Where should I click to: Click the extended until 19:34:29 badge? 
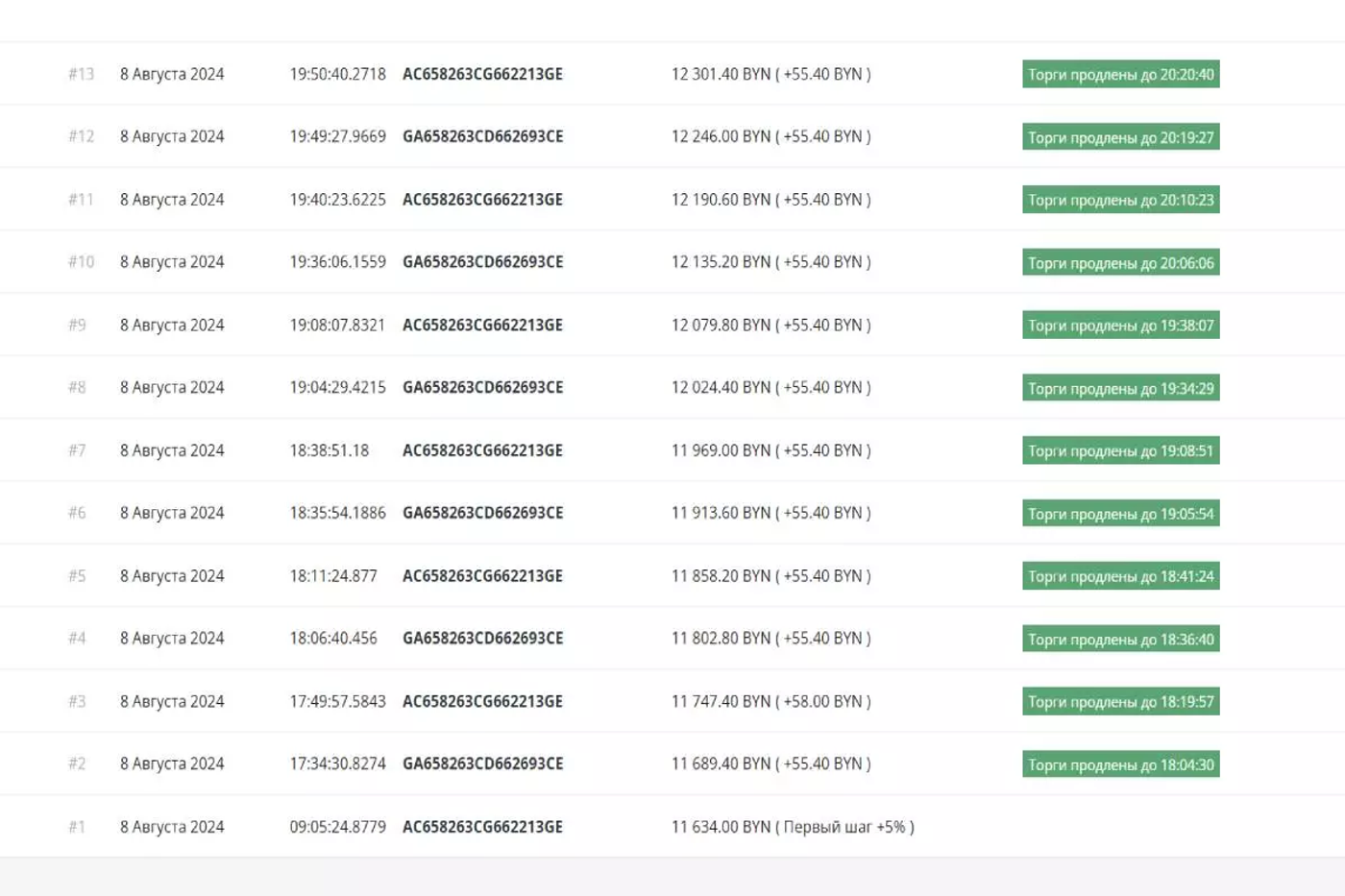[x=1121, y=388]
